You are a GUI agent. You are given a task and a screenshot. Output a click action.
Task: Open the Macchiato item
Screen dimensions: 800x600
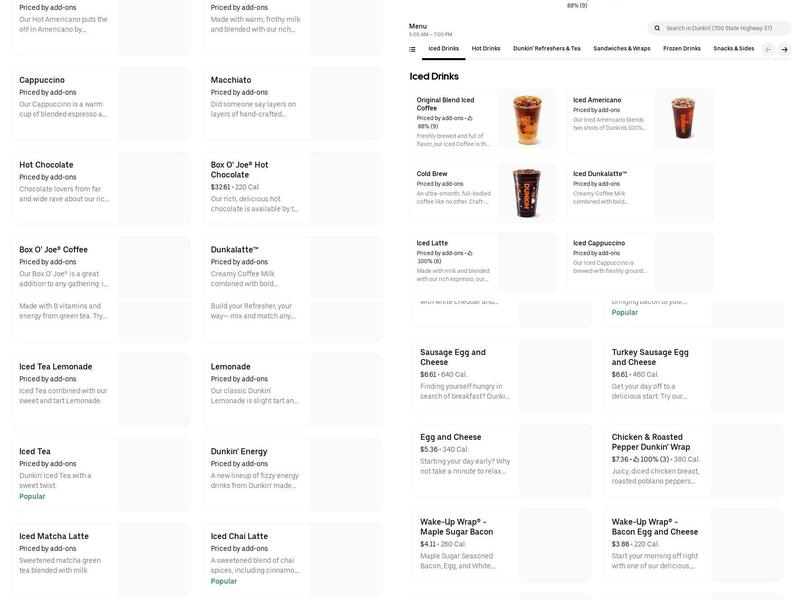(x=292, y=104)
